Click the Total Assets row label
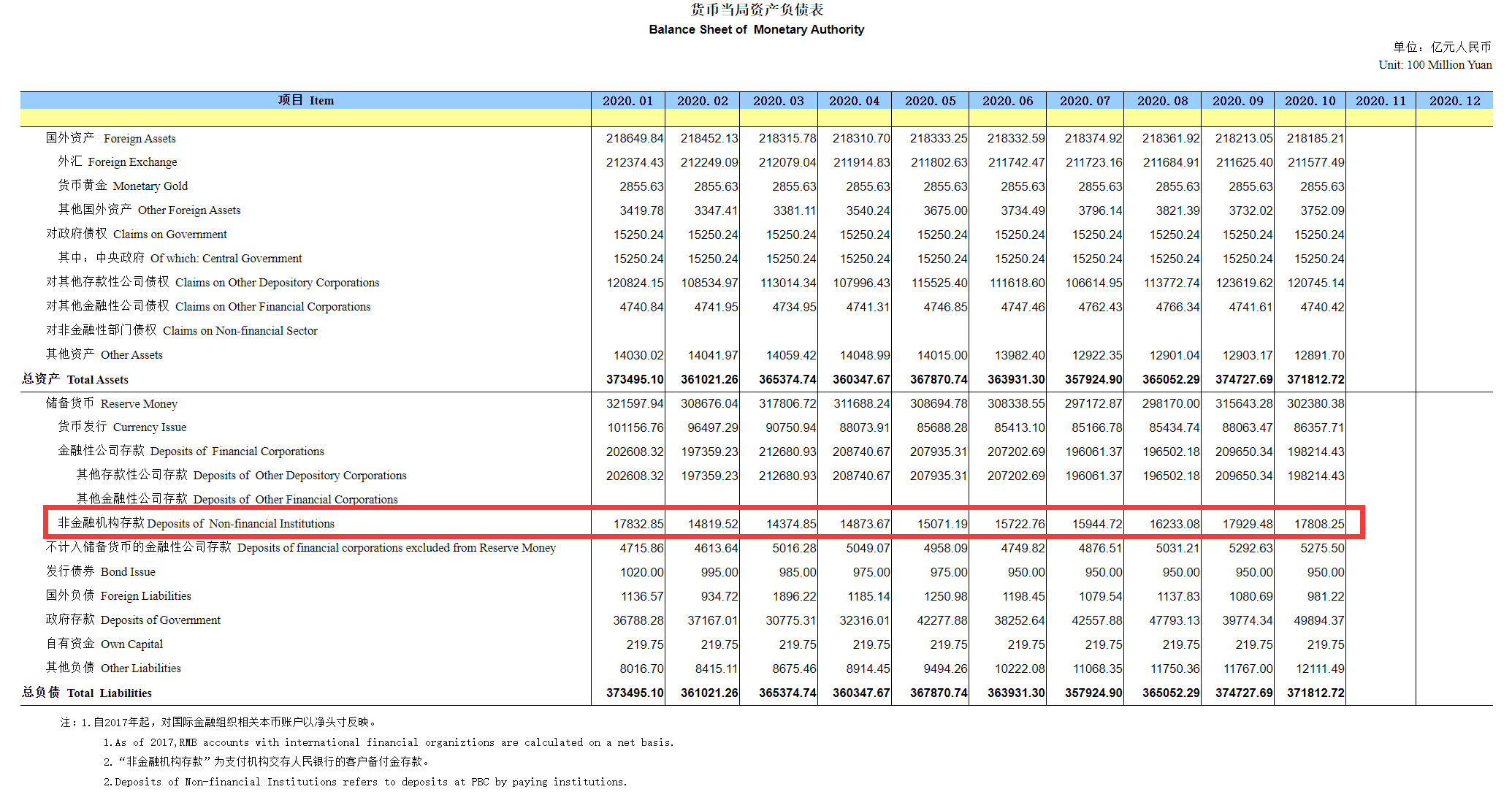 pos(75,379)
